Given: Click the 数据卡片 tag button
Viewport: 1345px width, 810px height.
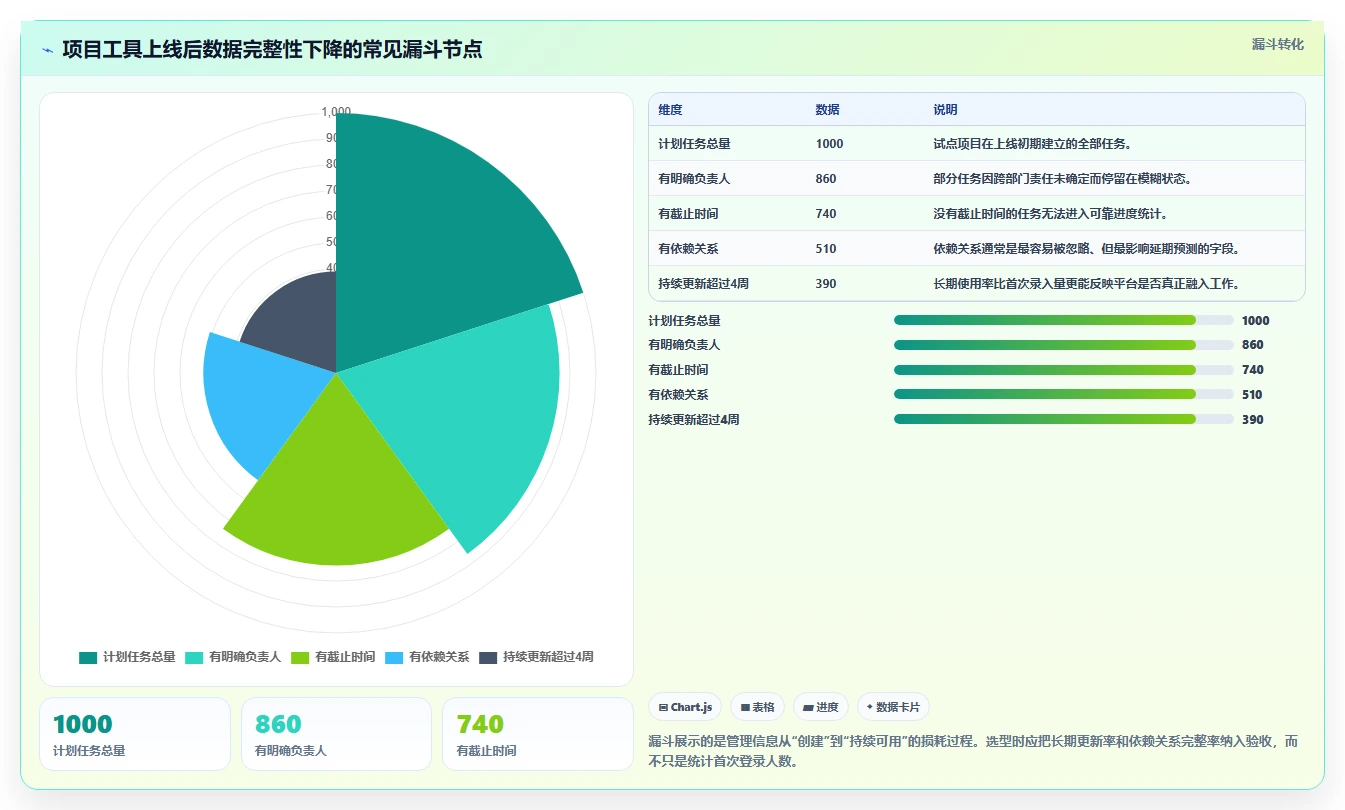Looking at the screenshot, I should click(x=893, y=707).
